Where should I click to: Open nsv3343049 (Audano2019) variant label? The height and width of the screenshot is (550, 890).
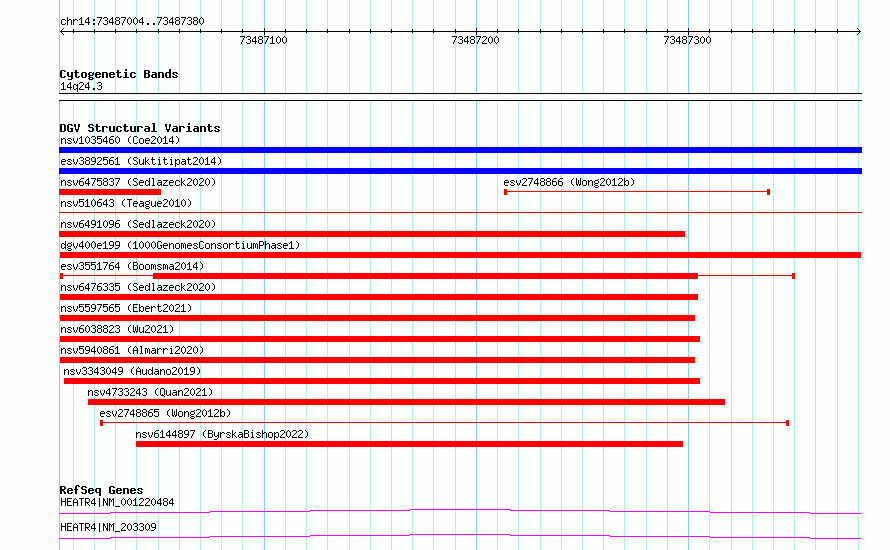pyautogui.click(x=132, y=371)
